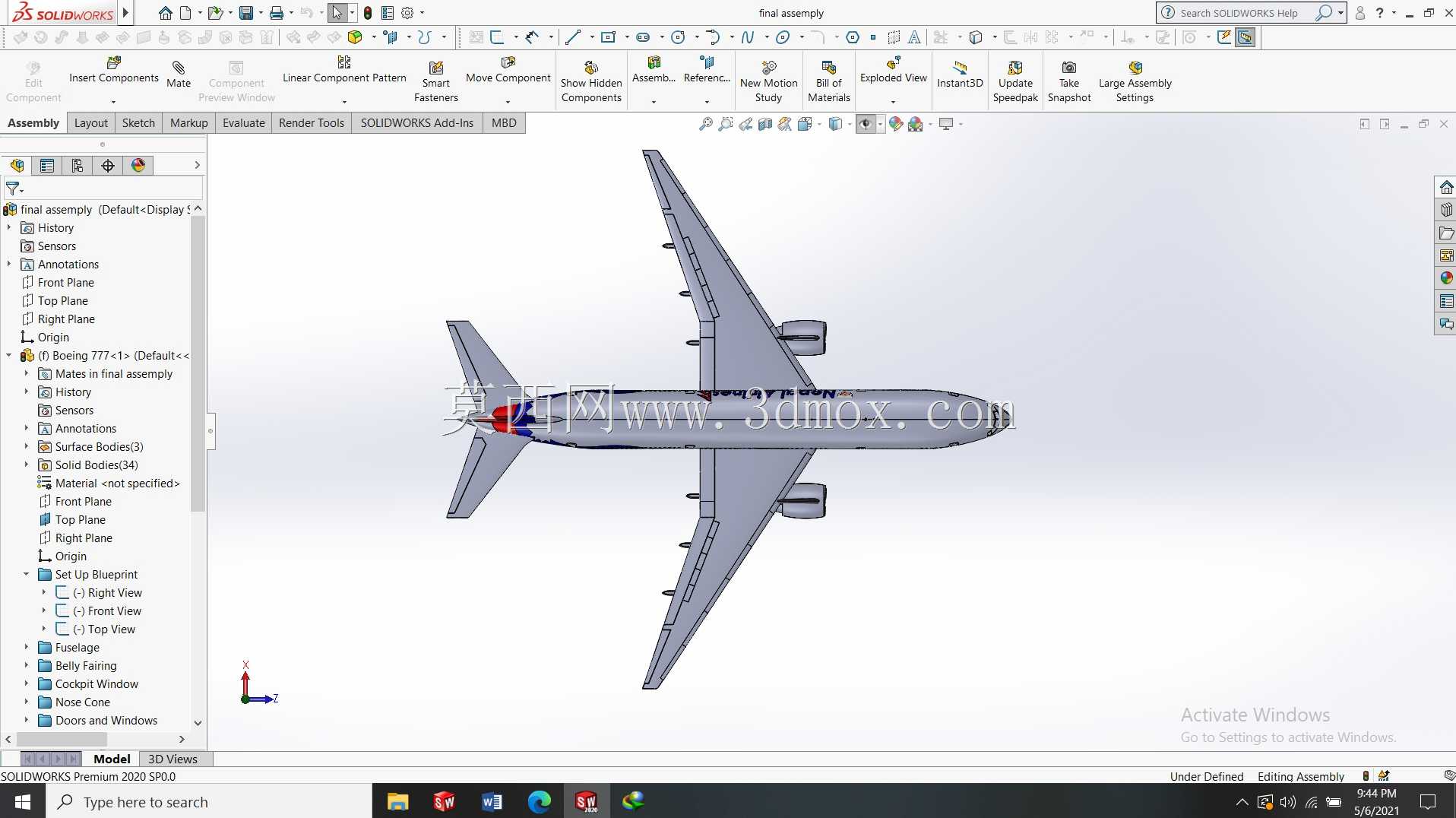Screen dimensions: 1456x818
Task: Expand the (-) Right View sketch
Action: [43, 592]
